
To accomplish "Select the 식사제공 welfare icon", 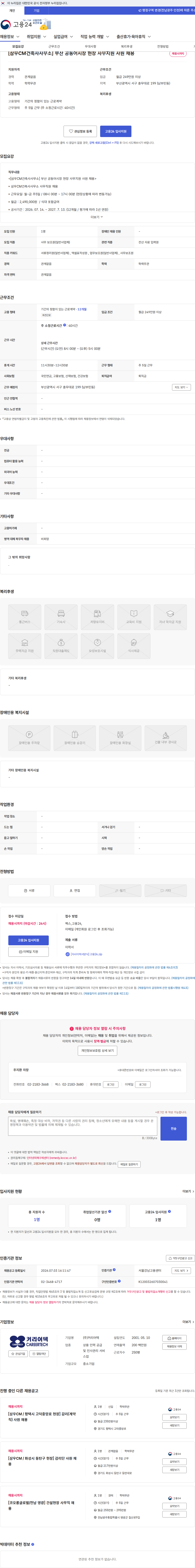I will (134, 646).
